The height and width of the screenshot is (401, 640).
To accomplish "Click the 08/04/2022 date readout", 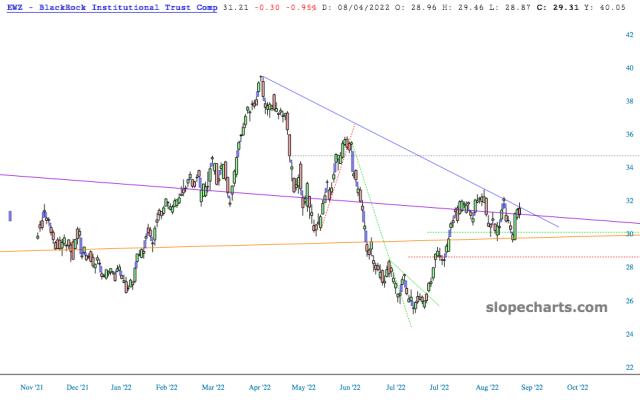I will click(x=363, y=7).
